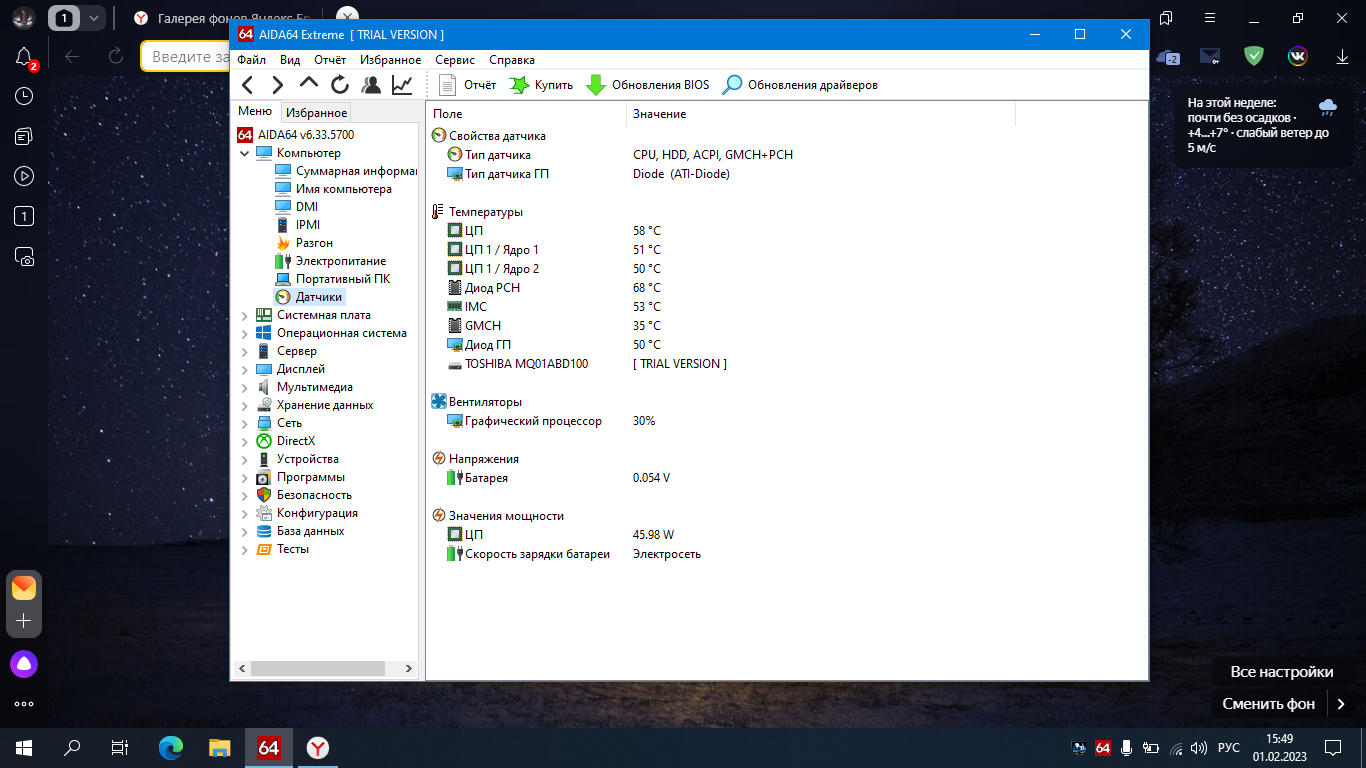Switch to the Избранное tab in the side panel
The width and height of the screenshot is (1366, 768).
(x=315, y=113)
